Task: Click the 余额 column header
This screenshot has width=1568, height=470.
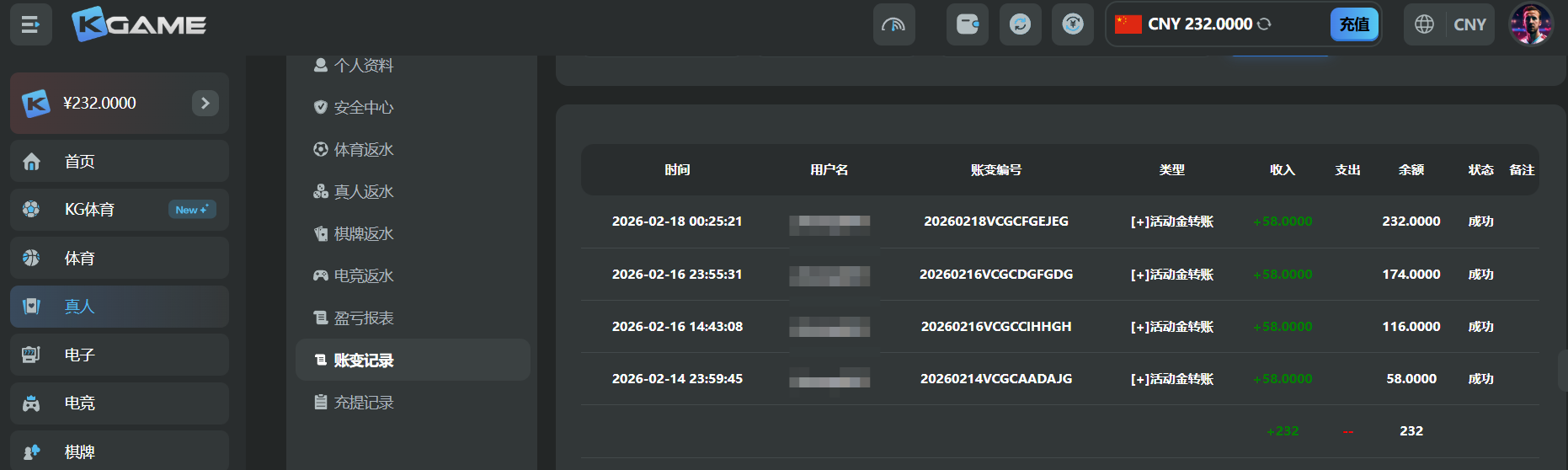Action: tap(1411, 169)
